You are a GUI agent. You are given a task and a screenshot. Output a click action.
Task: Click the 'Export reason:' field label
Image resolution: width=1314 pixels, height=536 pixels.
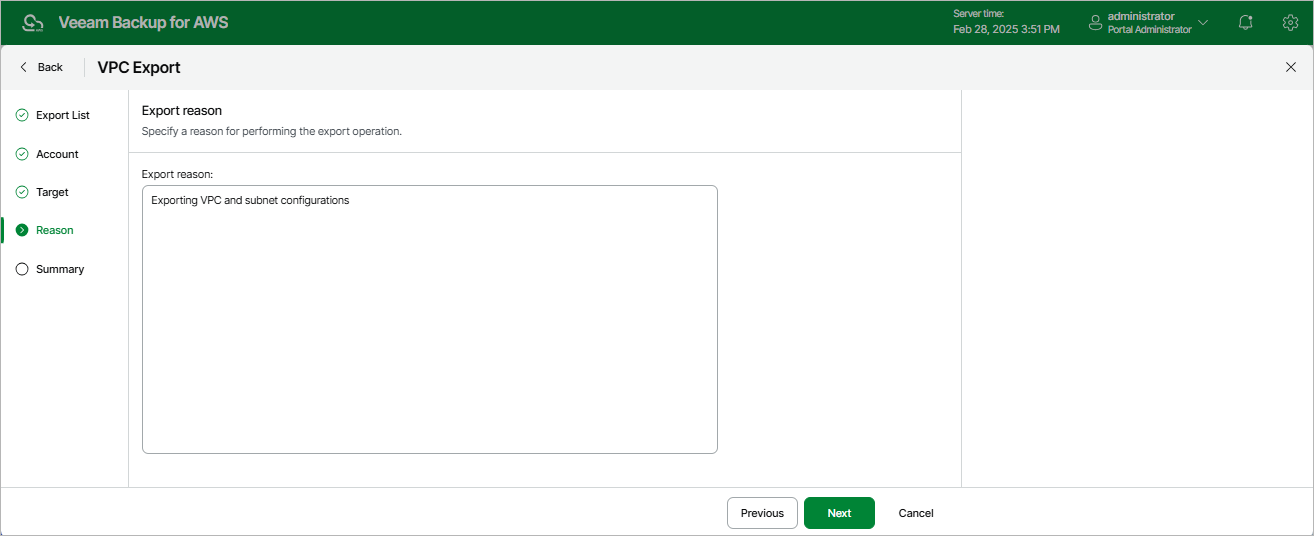pos(178,174)
